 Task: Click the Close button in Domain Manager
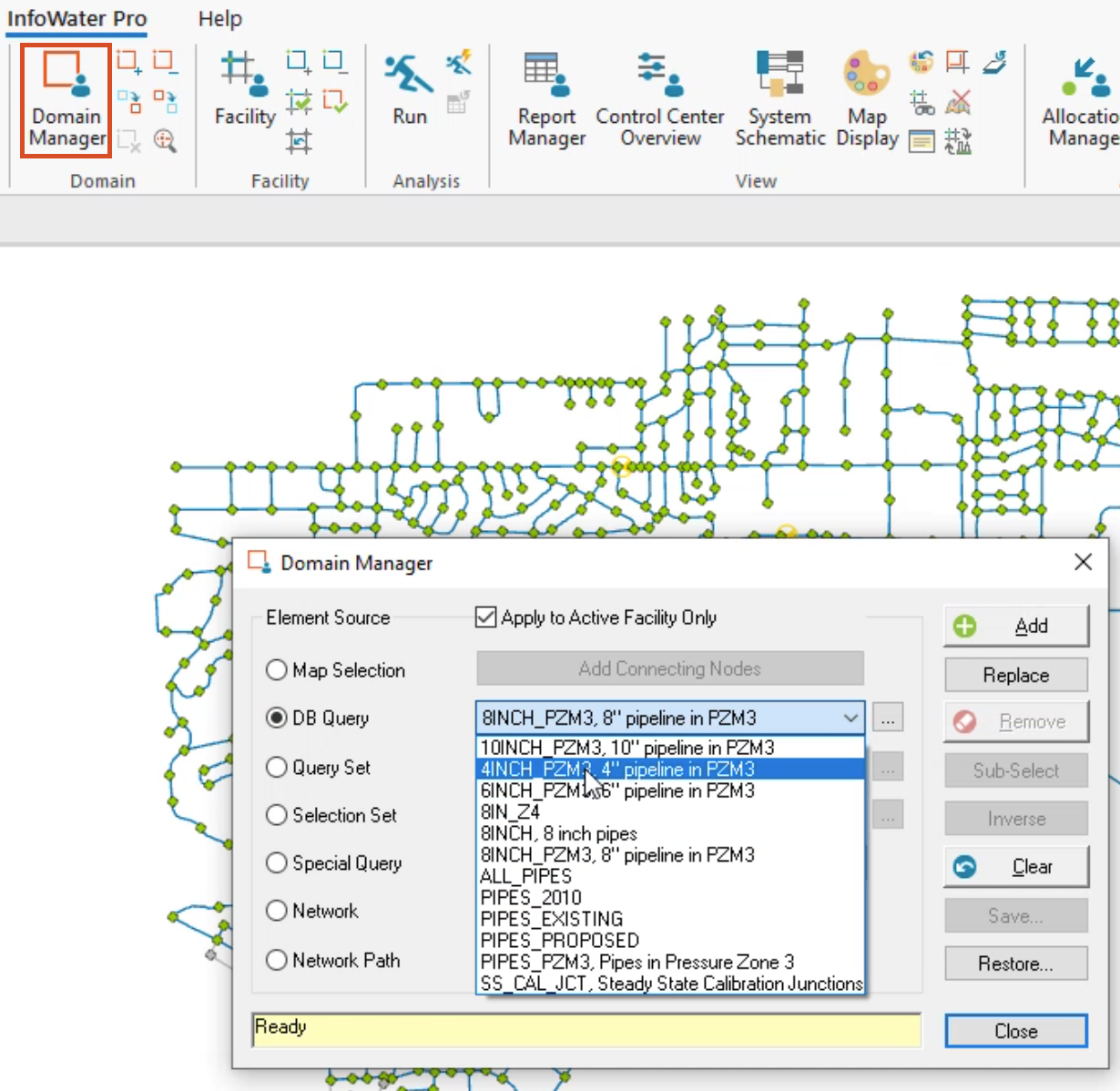(x=1016, y=1031)
